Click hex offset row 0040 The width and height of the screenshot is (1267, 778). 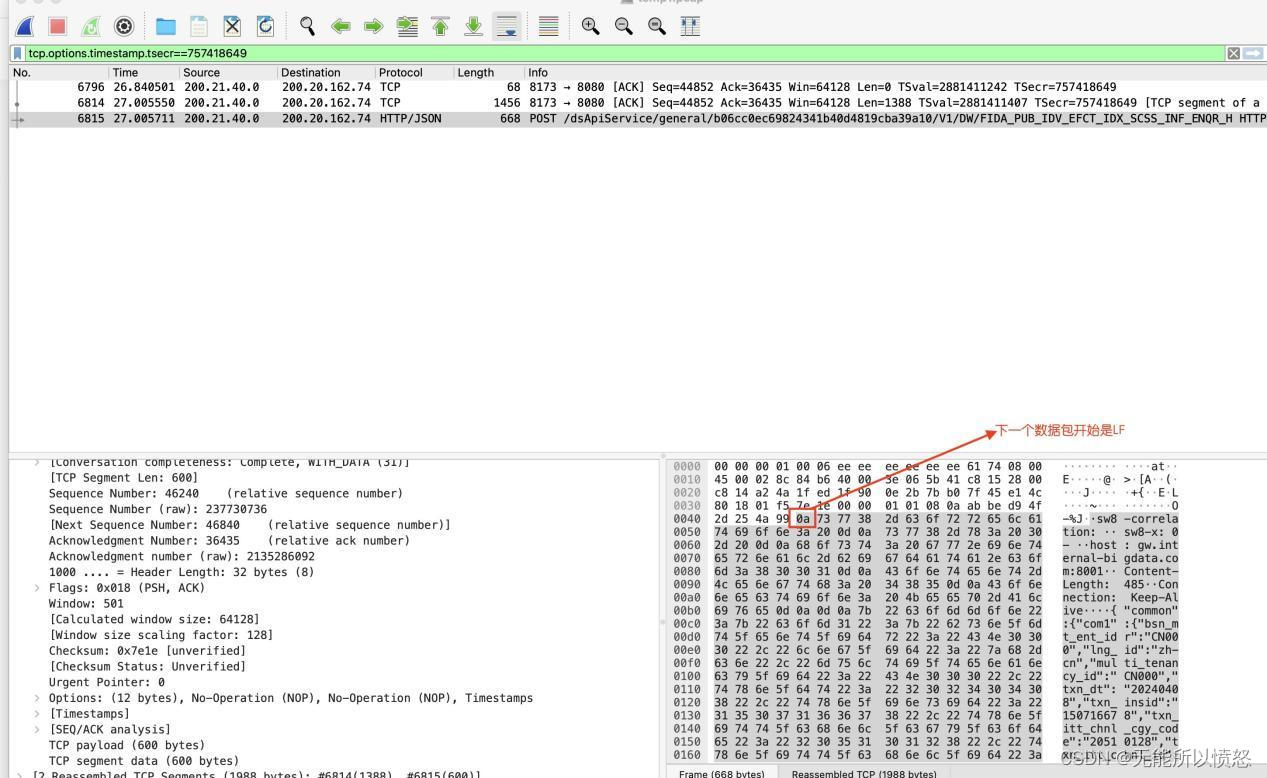click(687, 519)
